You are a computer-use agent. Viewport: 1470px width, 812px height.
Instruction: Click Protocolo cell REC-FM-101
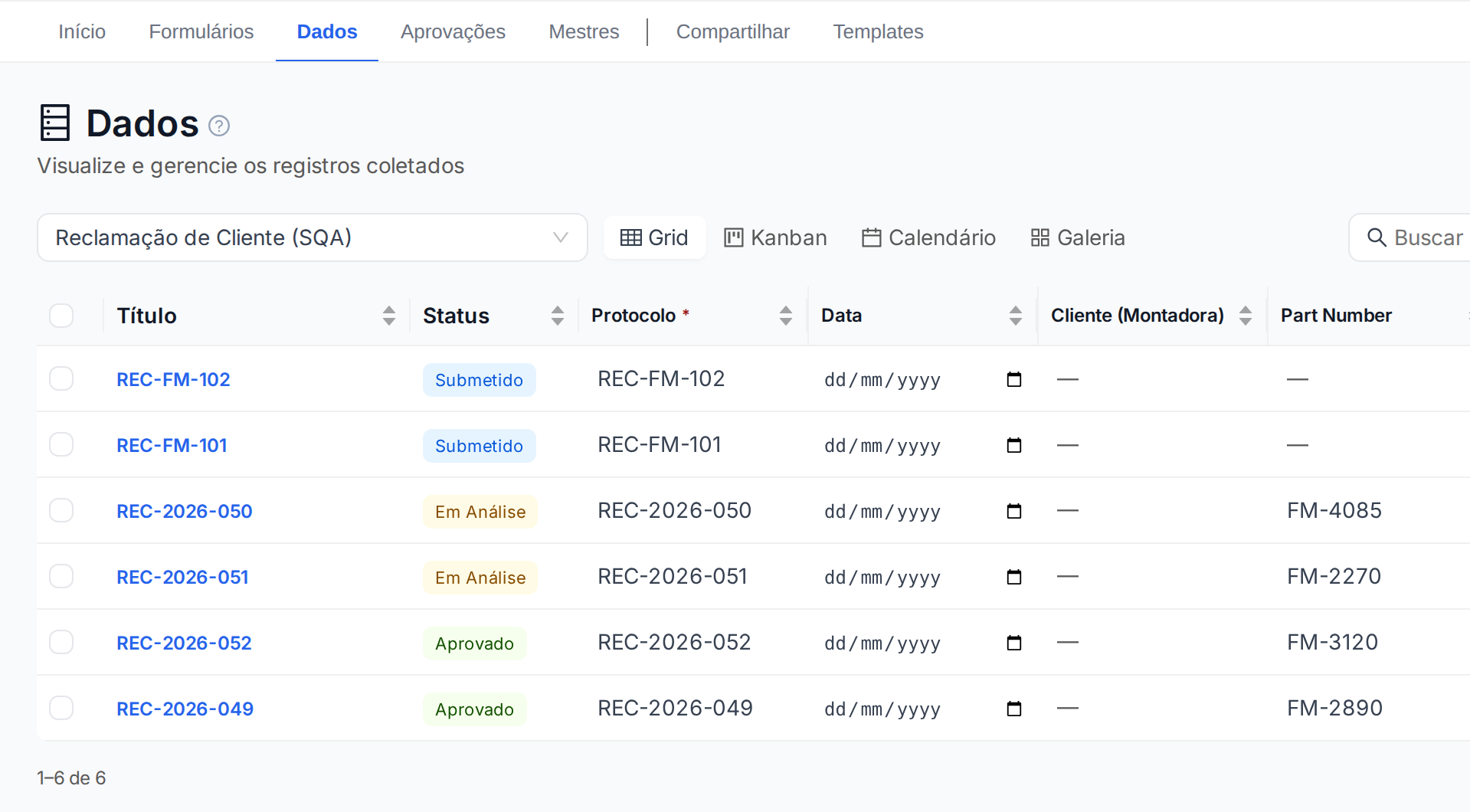(660, 444)
